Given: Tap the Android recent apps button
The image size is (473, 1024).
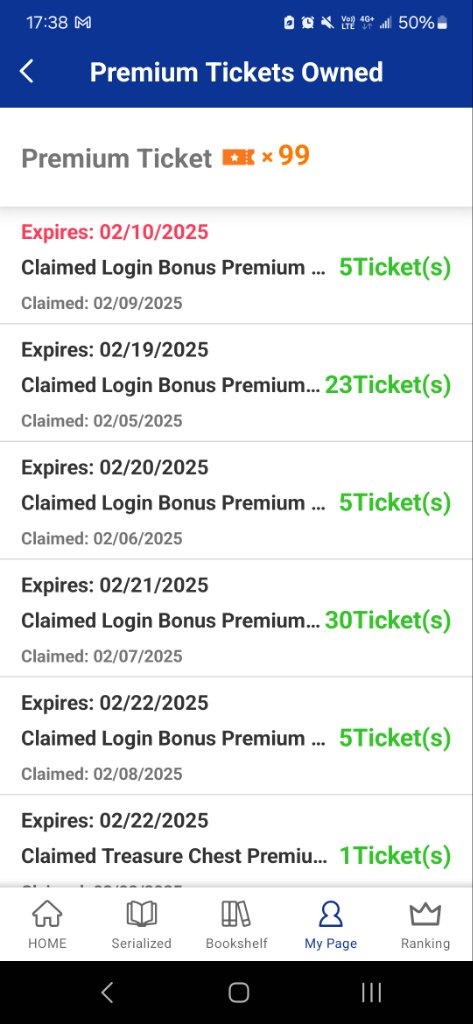Looking at the screenshot, I should (371, 993).
